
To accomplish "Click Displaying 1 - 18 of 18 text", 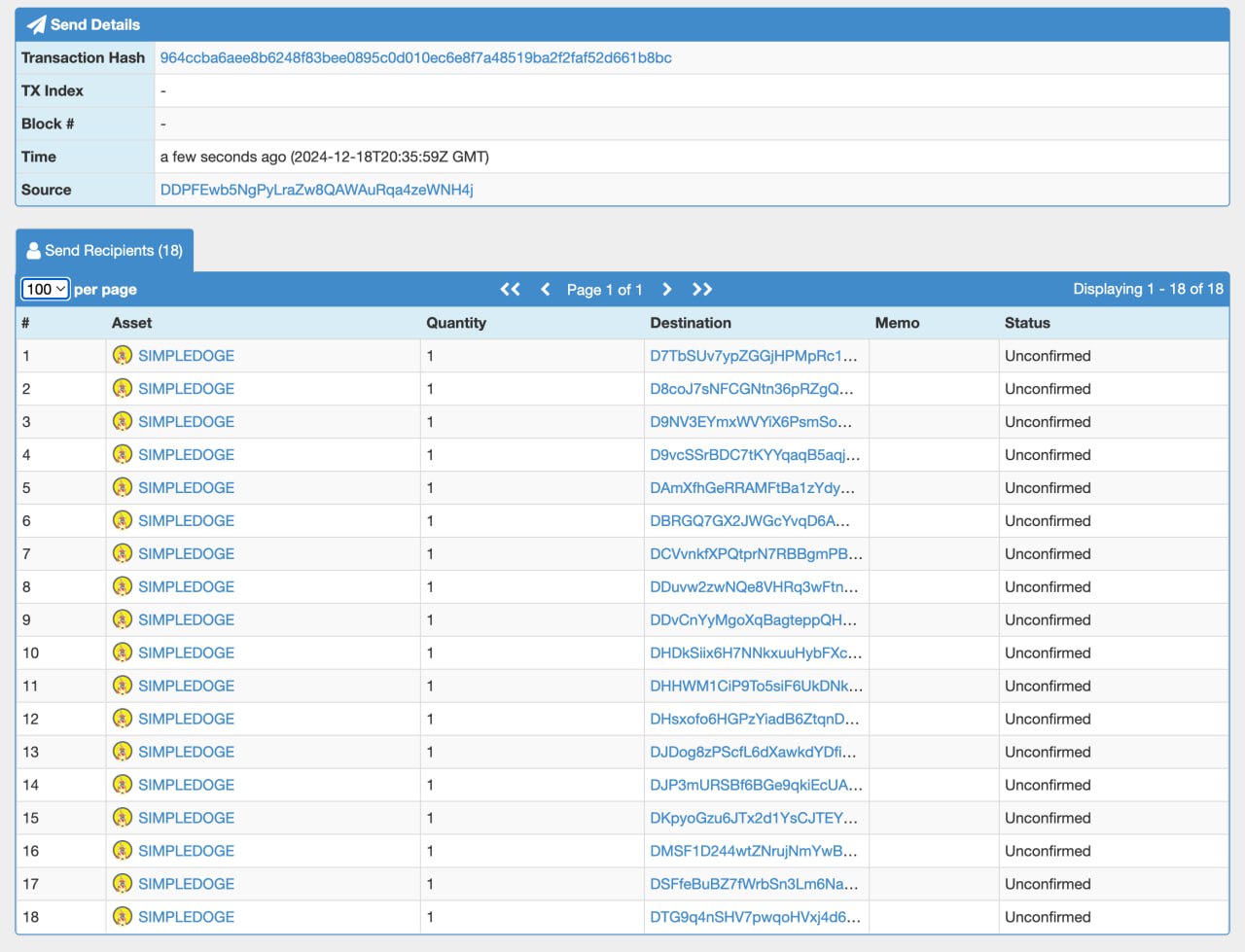I will coord(1148,289).
